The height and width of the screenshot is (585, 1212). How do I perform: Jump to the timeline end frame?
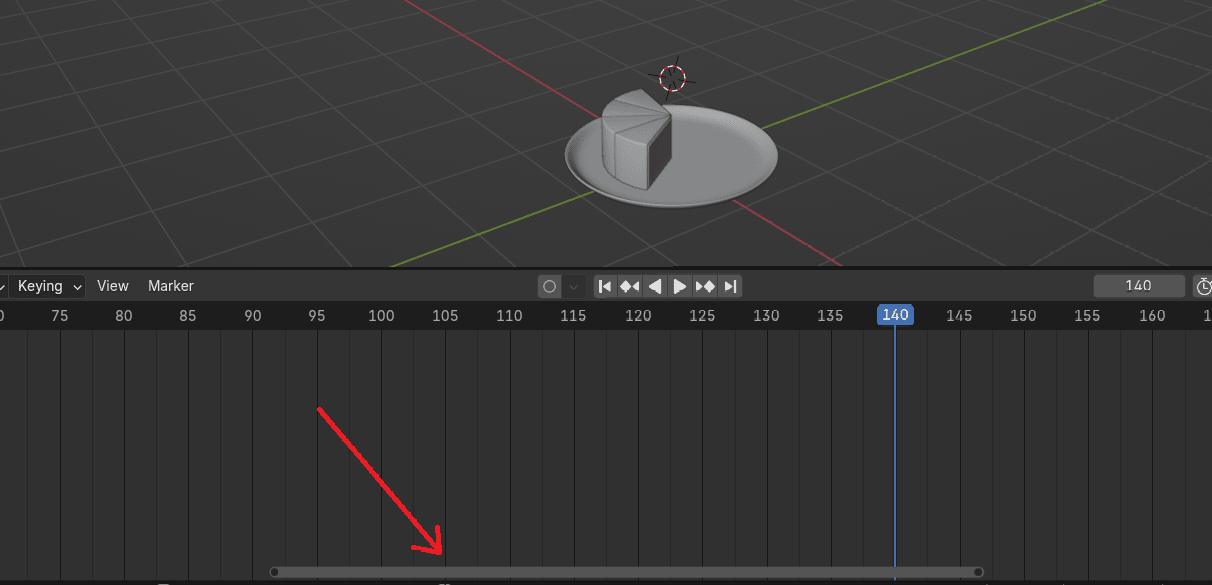tap(731, 287)
